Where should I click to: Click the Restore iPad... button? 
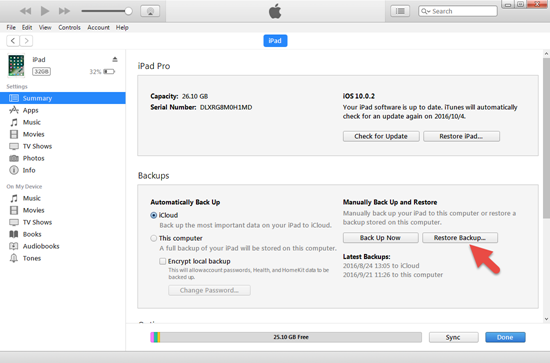[x=461, y=136]
